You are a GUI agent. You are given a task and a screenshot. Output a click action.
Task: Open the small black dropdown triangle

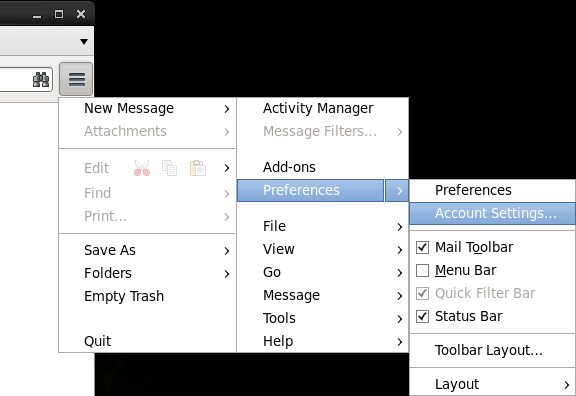coord(84,42)
